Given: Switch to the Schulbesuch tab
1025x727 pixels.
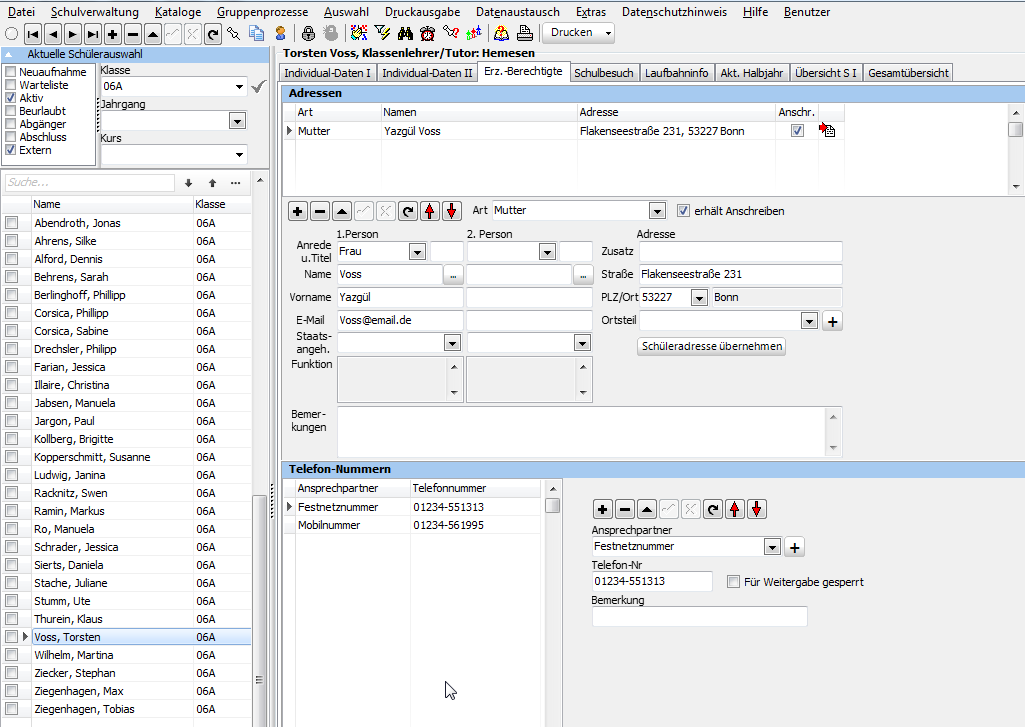Looking at the screenshot, I should click(x=604, y=73).
